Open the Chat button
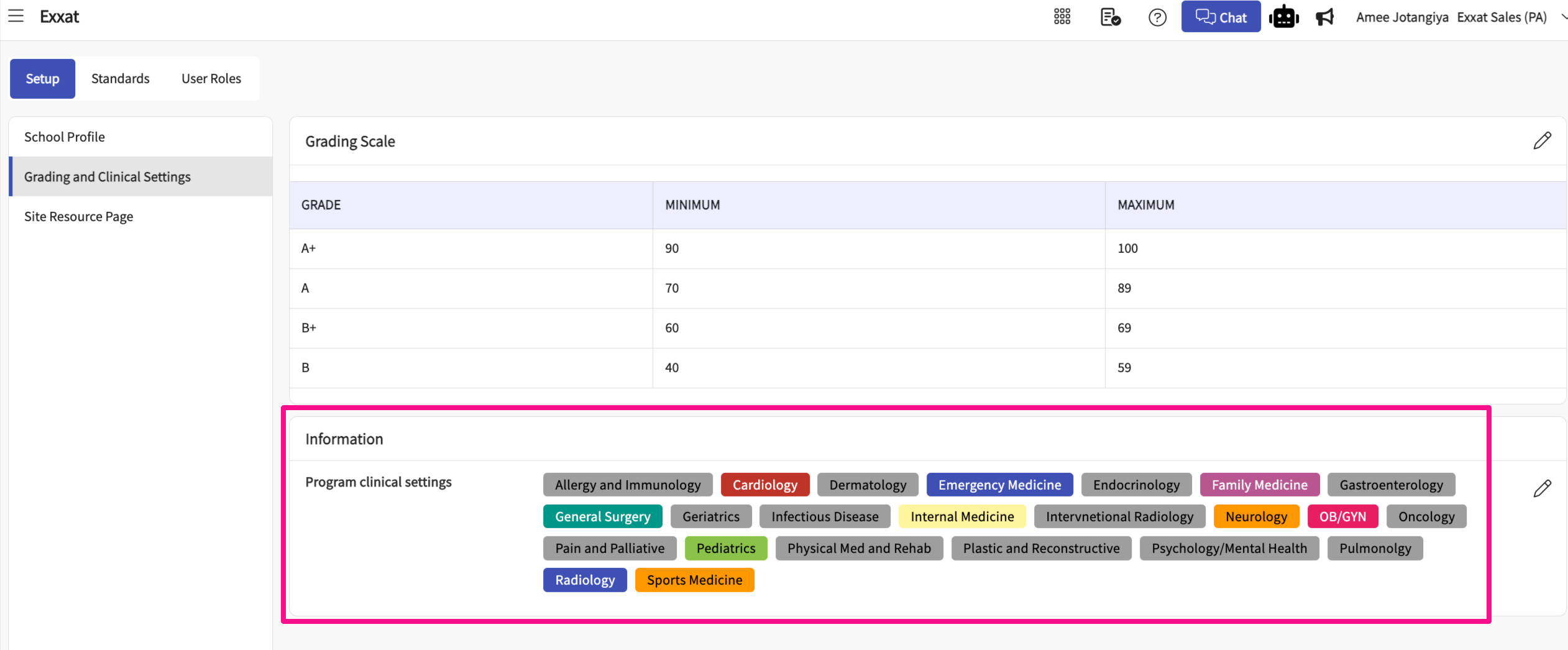This screenshot has width=1568, height=650. (x=1221, y=17)
